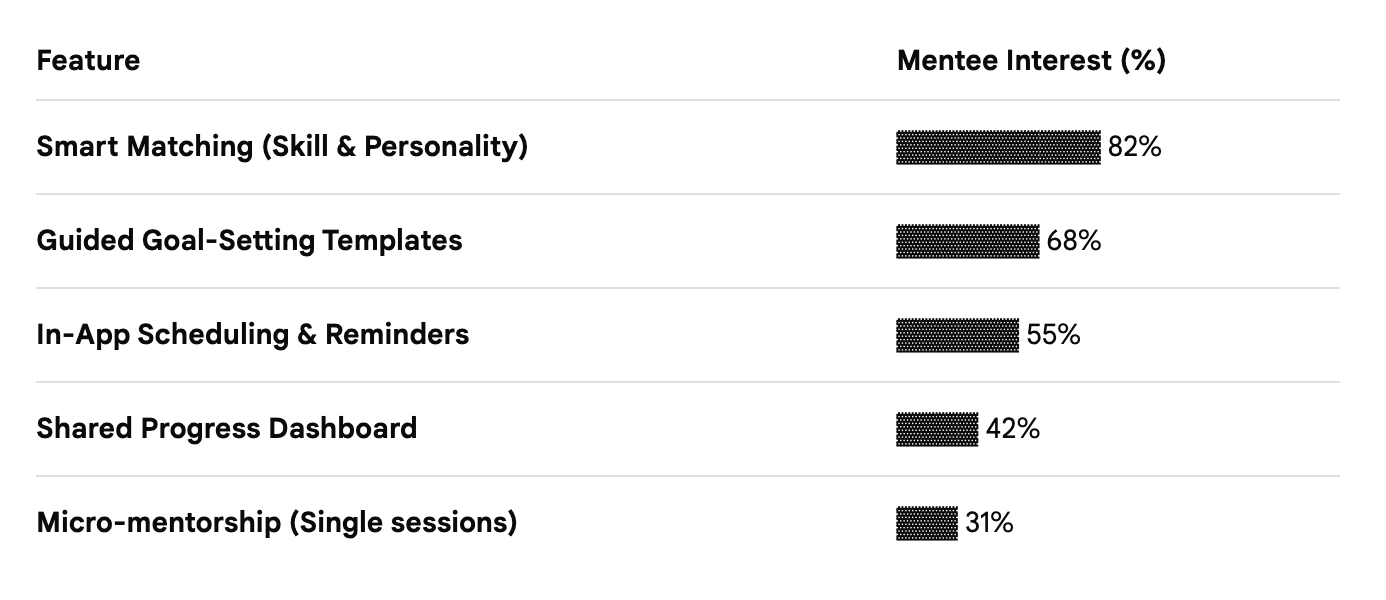Select the Smart Matching row label
Screen dimensions: 1386x600
[281, 147]
